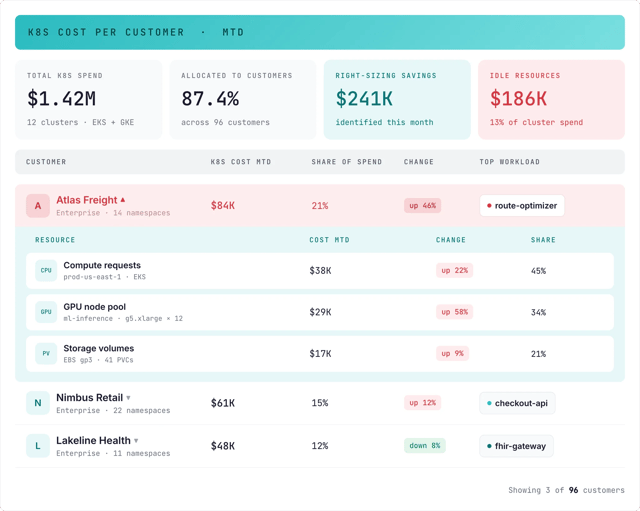
Task: Open the Total K8s Spend card
Action: coord(89,100)
